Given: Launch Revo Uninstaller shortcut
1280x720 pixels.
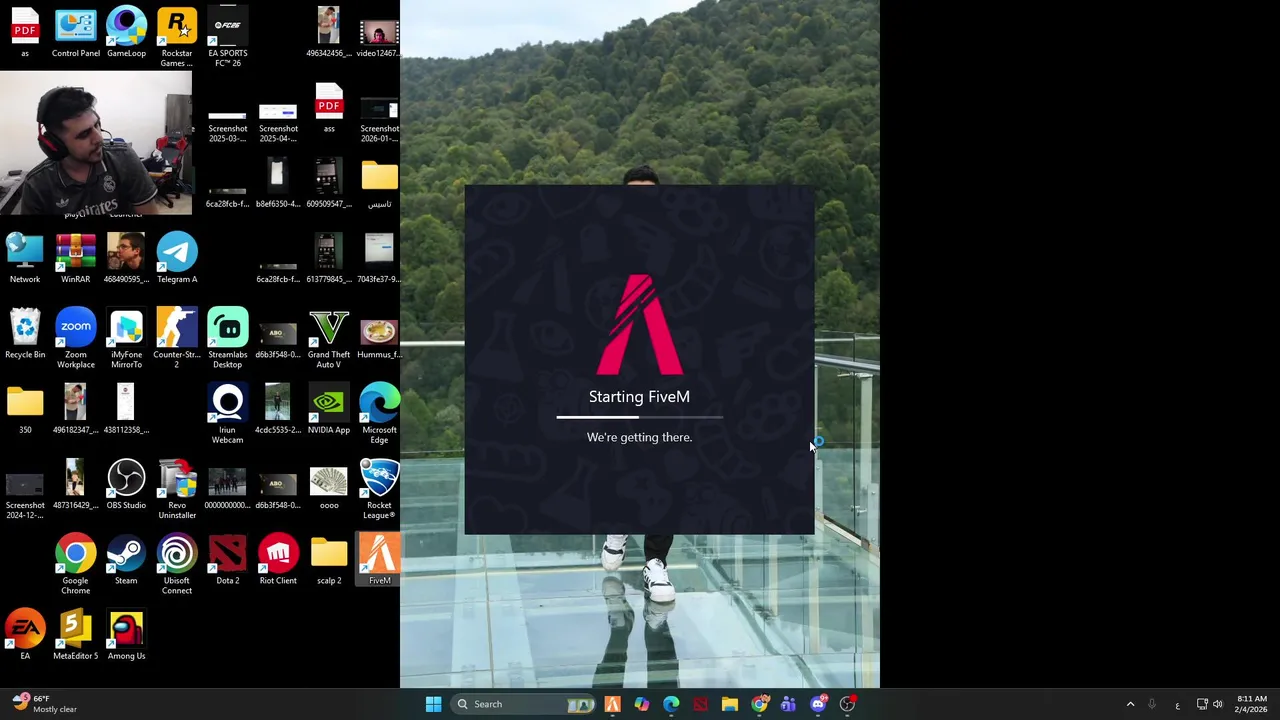Looking at the screenshot, I should 177,489.
